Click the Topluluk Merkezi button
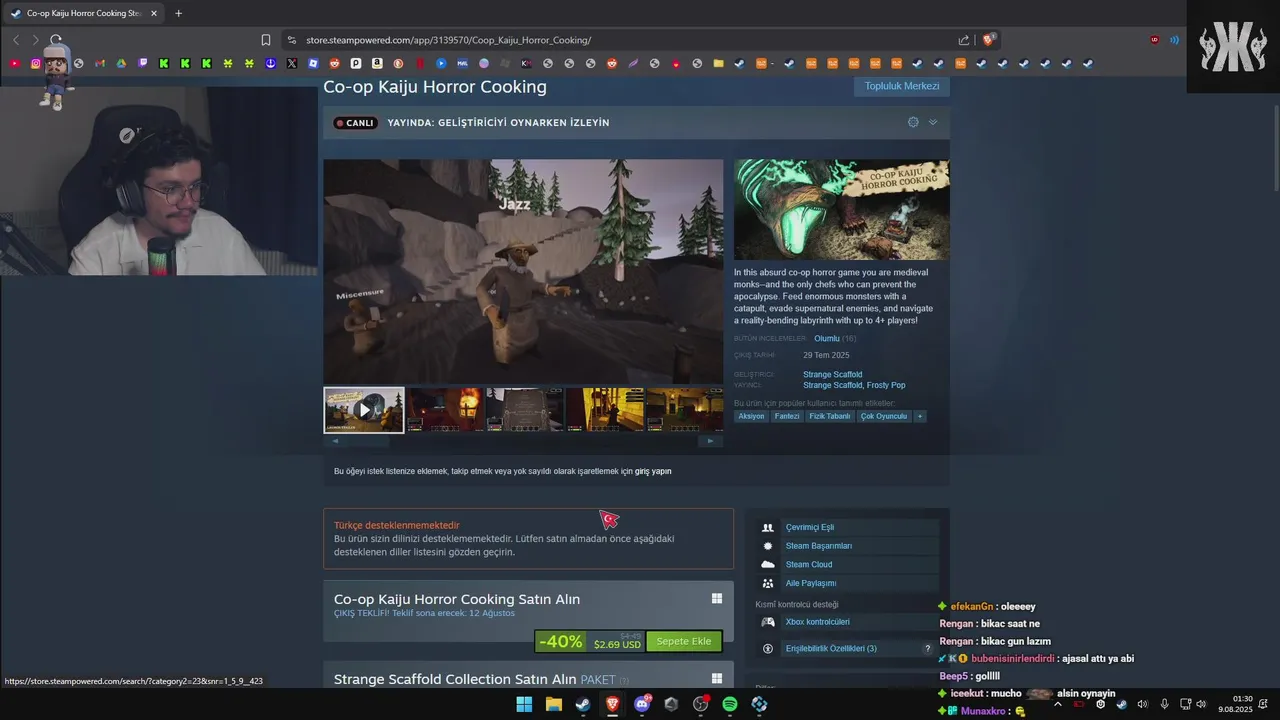1280x720 pixels. (902, 86)
